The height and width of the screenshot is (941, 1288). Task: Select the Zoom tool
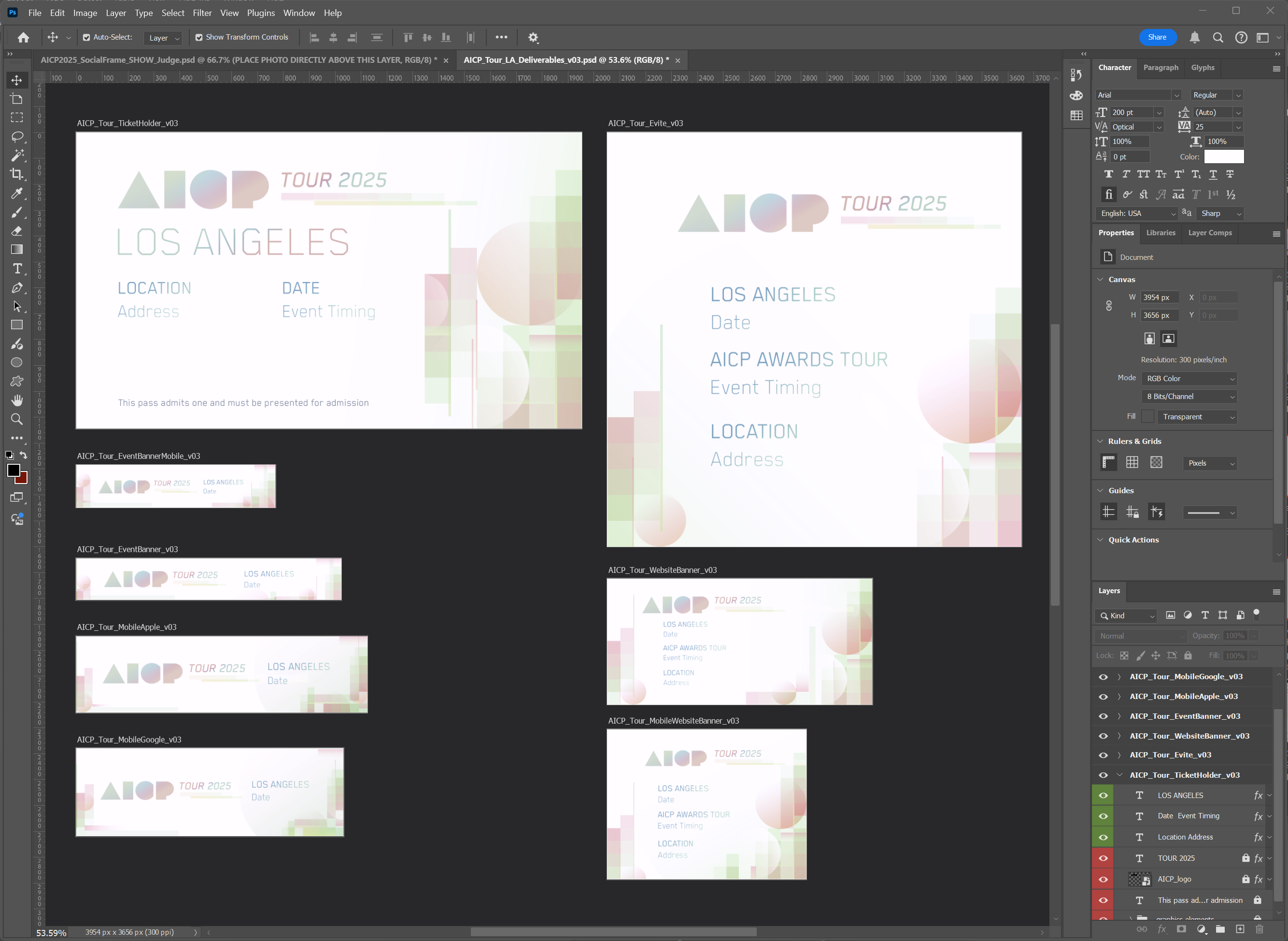point(17,419)
